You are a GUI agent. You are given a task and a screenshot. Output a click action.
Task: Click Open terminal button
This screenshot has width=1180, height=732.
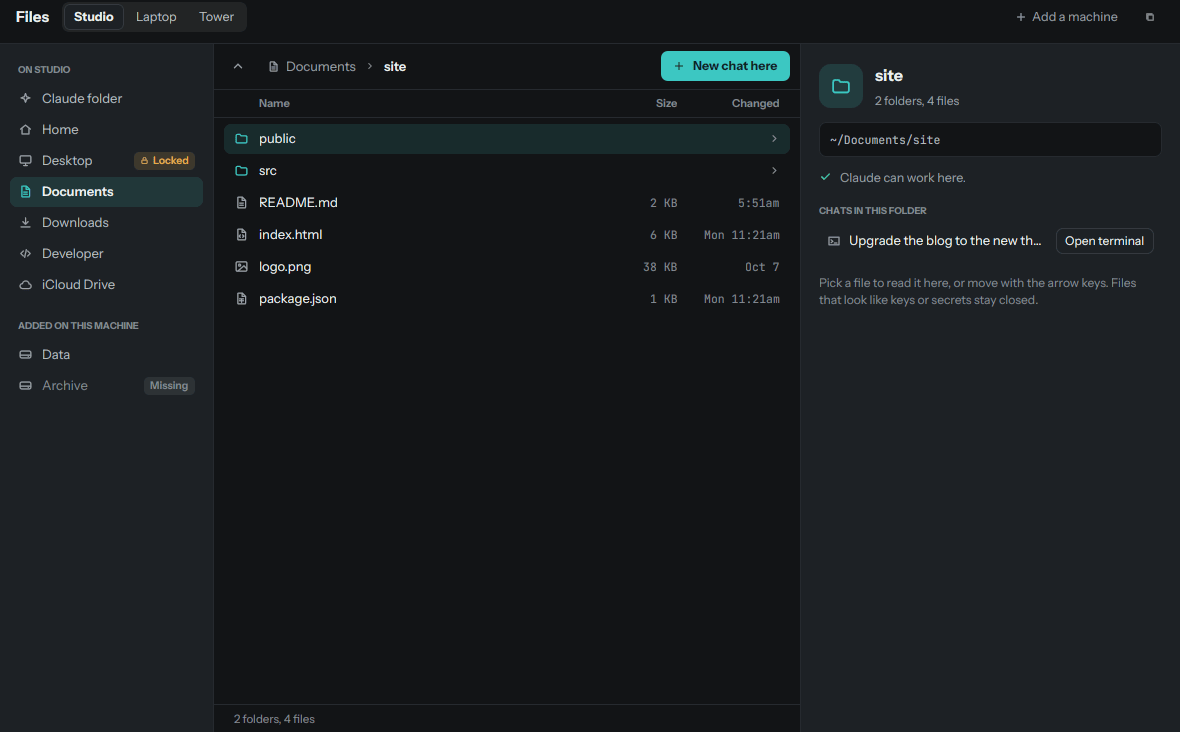(1104, 241)
